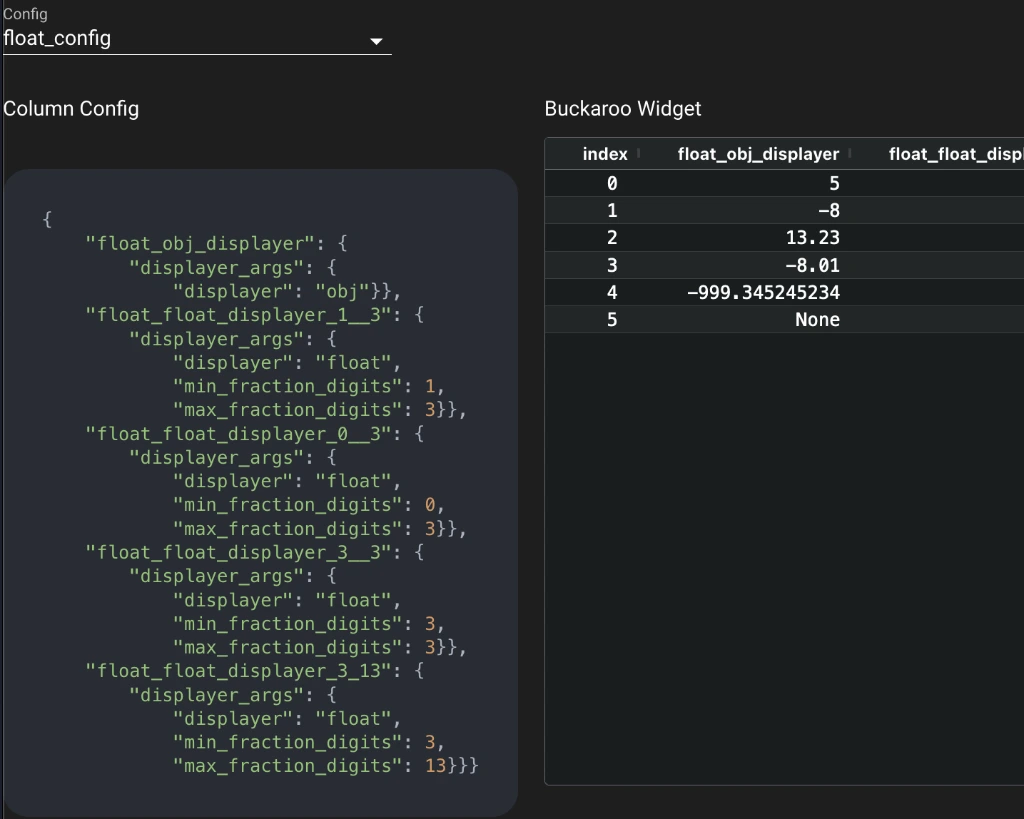
Task: Click resize handle right of float_obj_displayer header
Action: (x=850, y=154)
